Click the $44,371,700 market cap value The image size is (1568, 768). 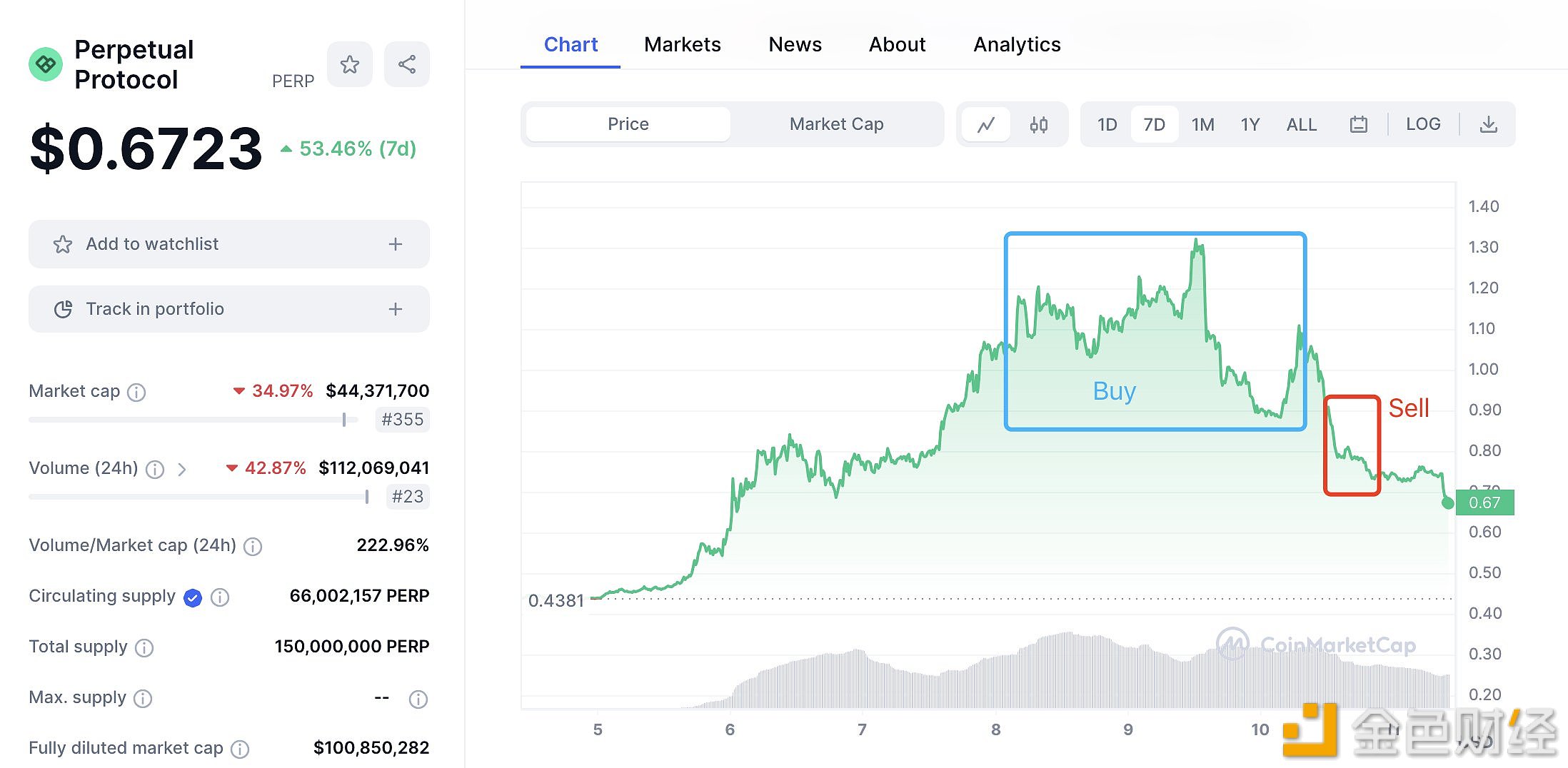[378, 391]
